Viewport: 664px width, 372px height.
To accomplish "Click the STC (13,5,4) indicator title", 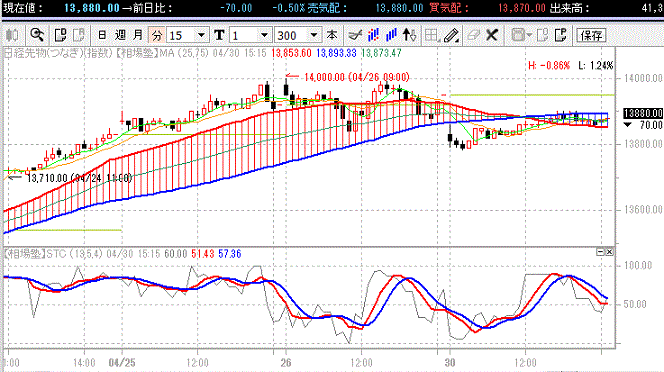I will click(x=75, y=254).
